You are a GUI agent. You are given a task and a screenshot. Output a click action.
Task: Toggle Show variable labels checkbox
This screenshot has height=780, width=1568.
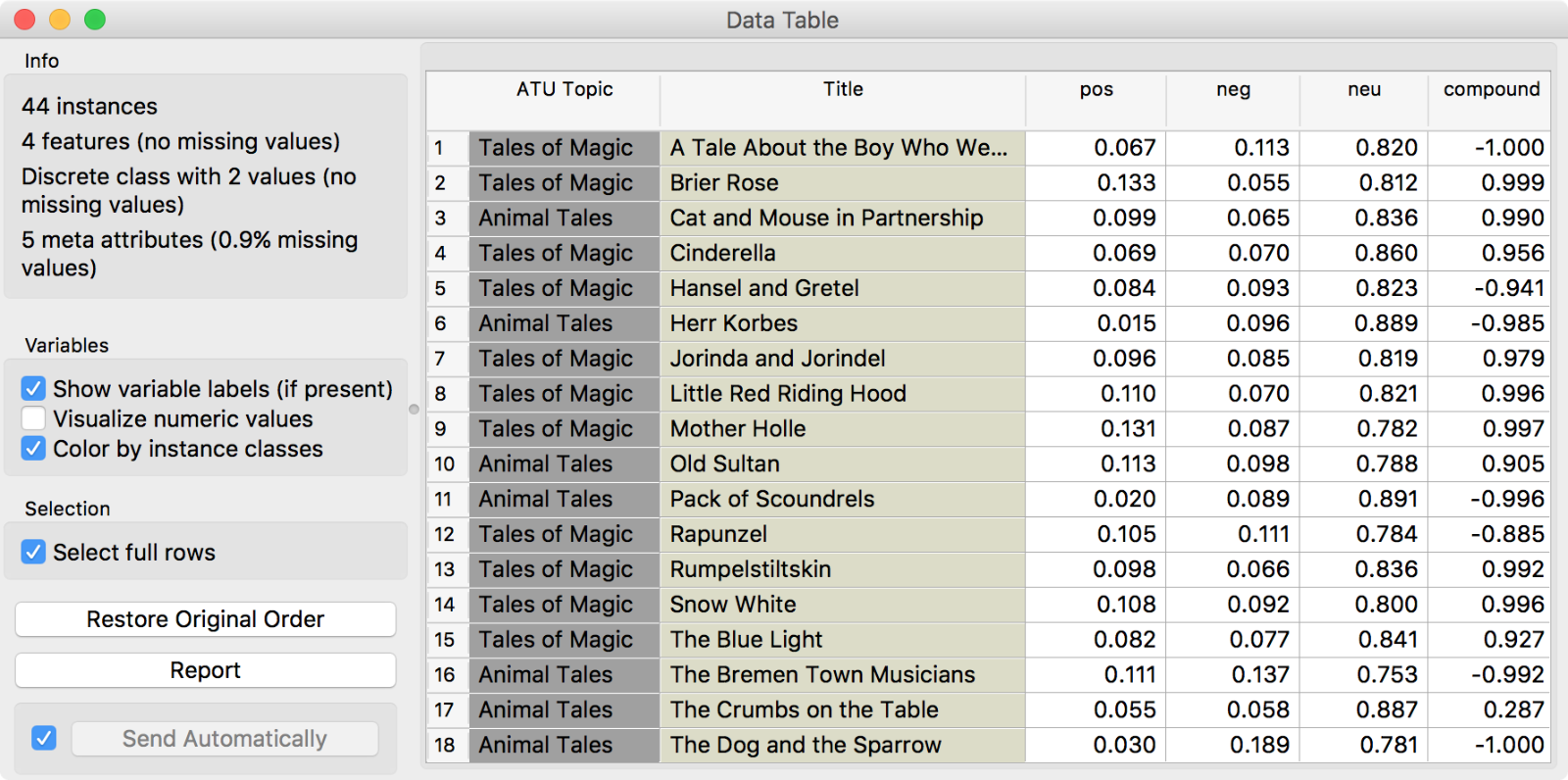(33, 389)
